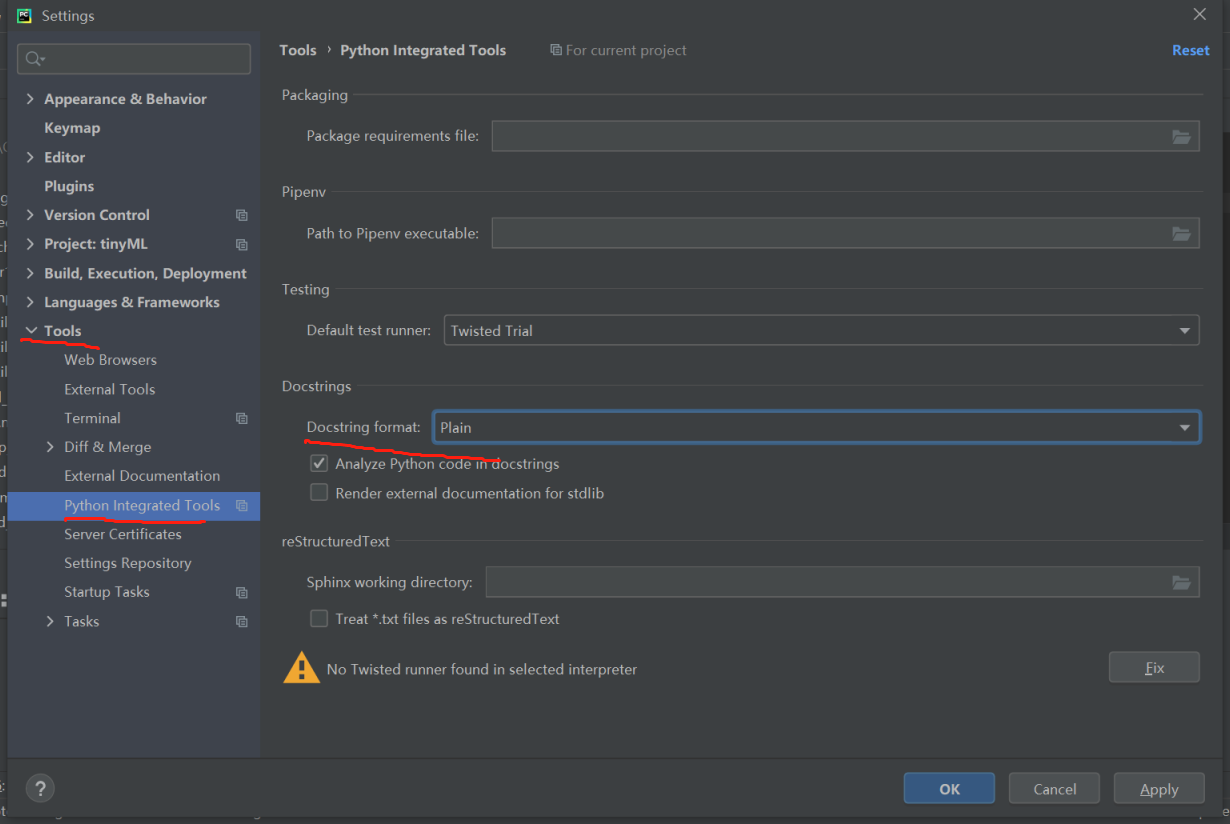Image resolution: width=1230 pixels, height=824 pixels.
Task: Click project-level icon beside Version Control
Action: pyautogui.click(x=241, y=215)
